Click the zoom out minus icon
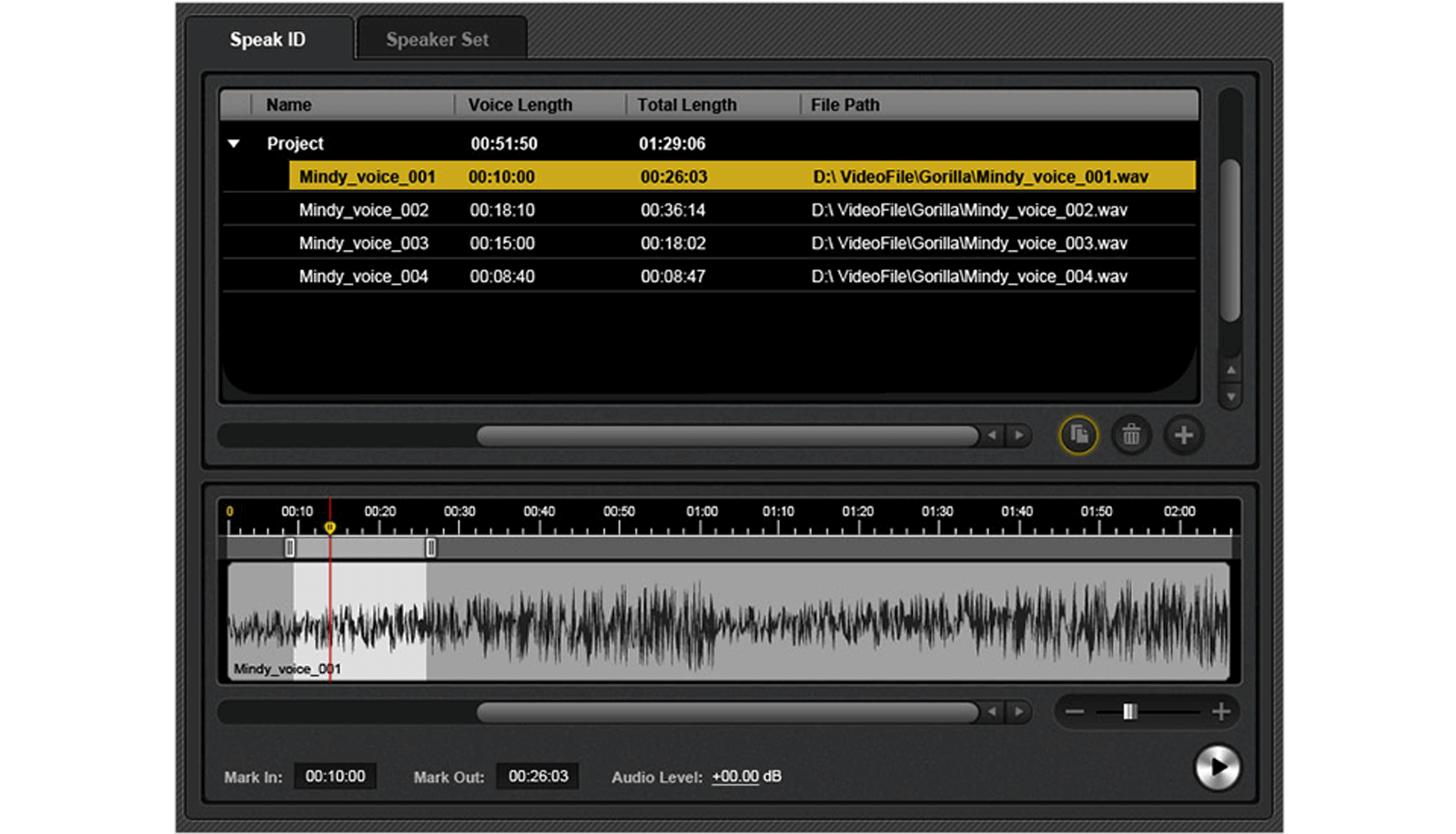Image resolution: width=1456 pixels, height=834 pixels. coord(1075,711)
